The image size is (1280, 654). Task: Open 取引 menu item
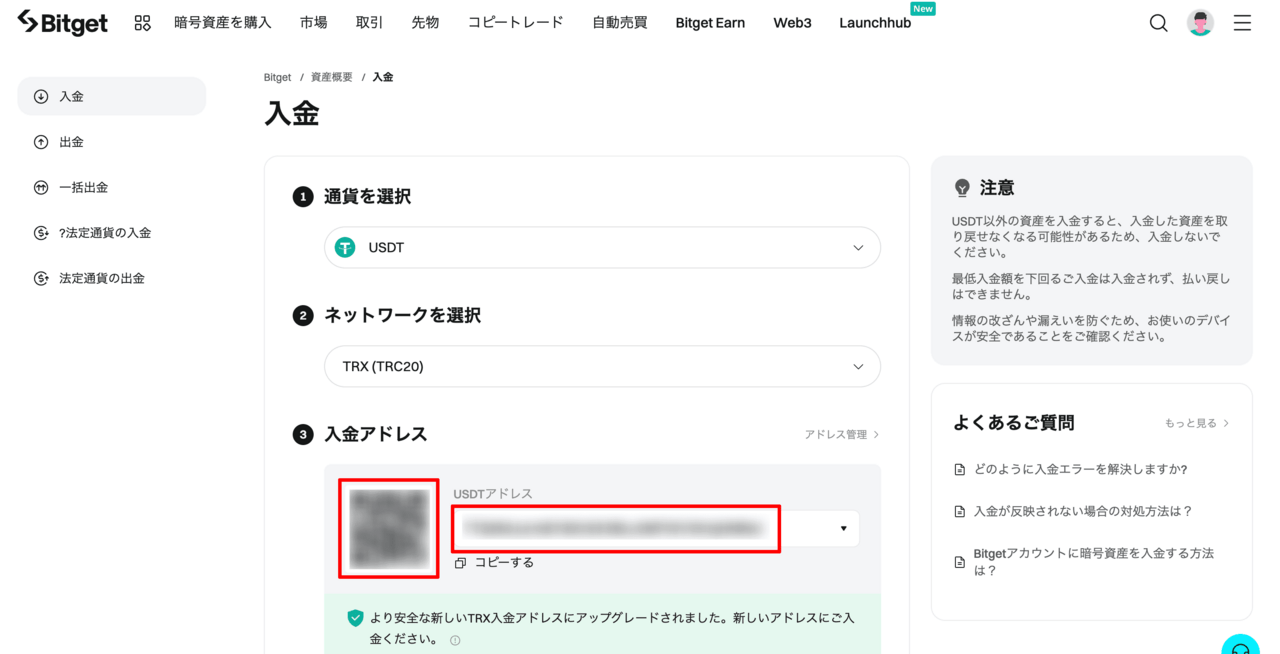pos(369,22)
